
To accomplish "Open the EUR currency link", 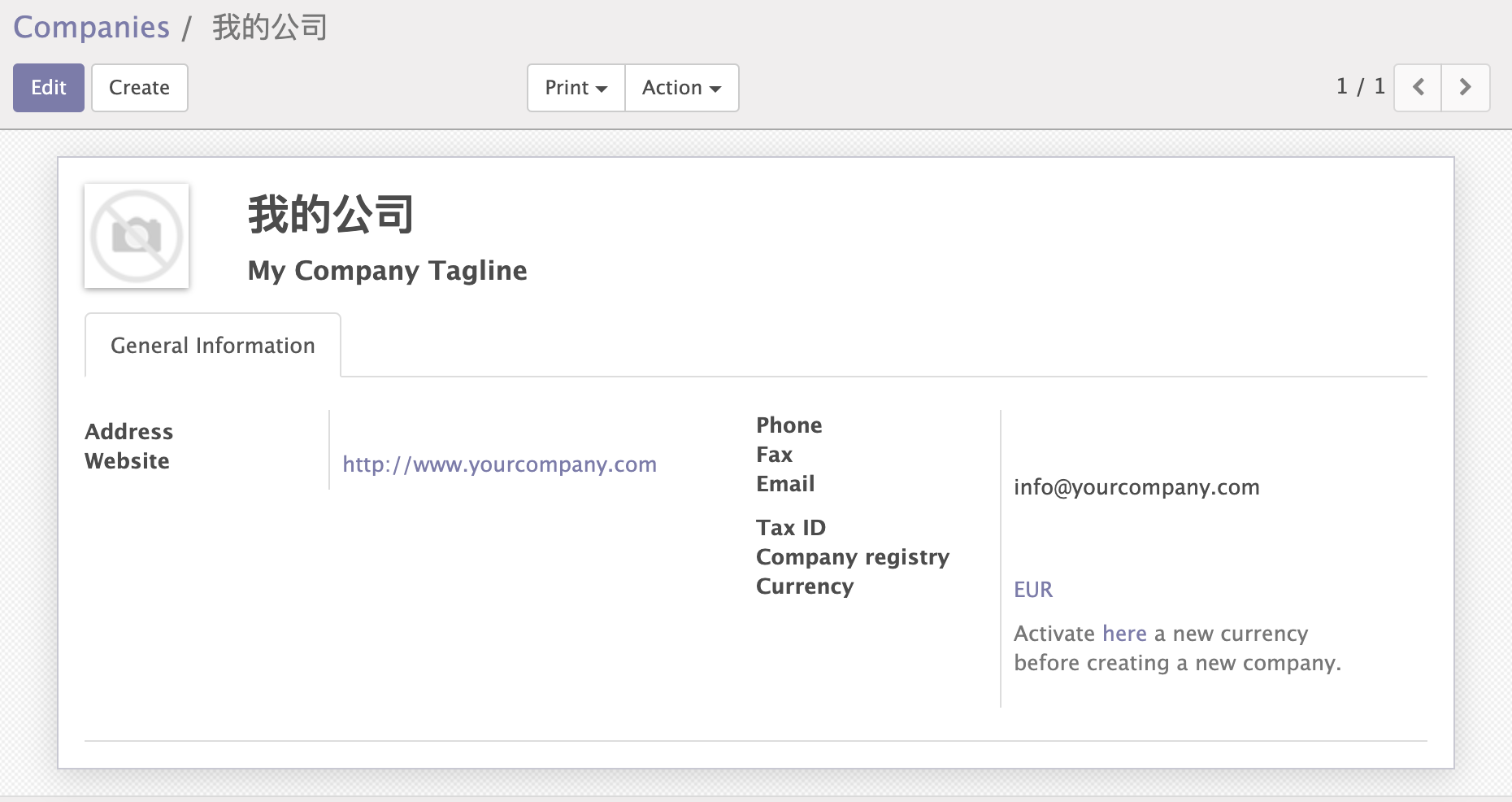I will coord(1033,590).
